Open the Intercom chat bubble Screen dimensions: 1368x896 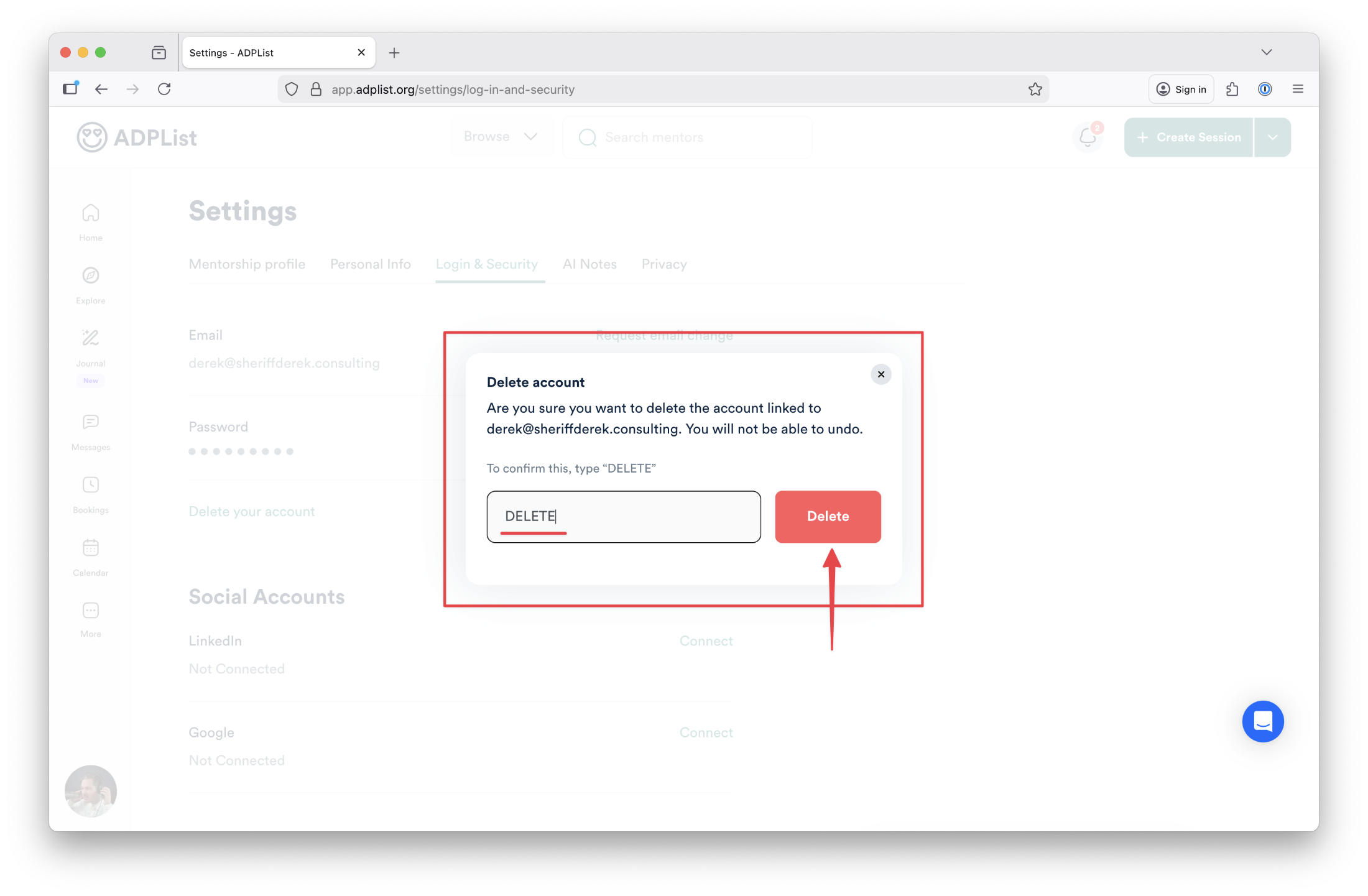1262,721
